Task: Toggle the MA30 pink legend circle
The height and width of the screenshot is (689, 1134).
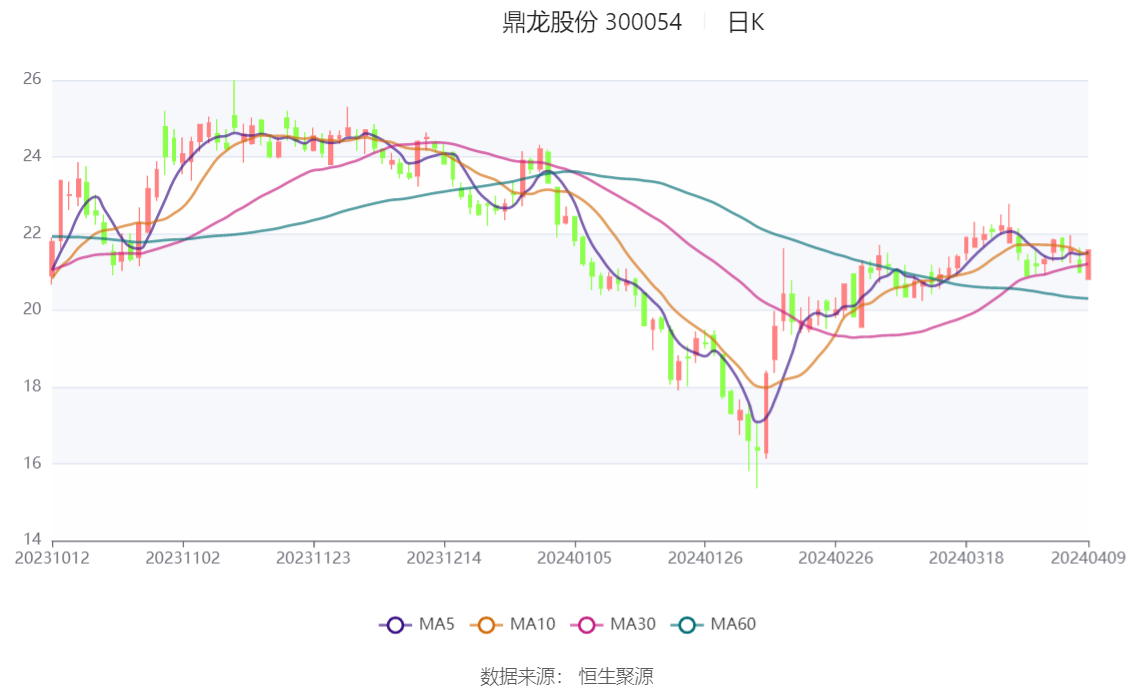Action: pos(587,625)
